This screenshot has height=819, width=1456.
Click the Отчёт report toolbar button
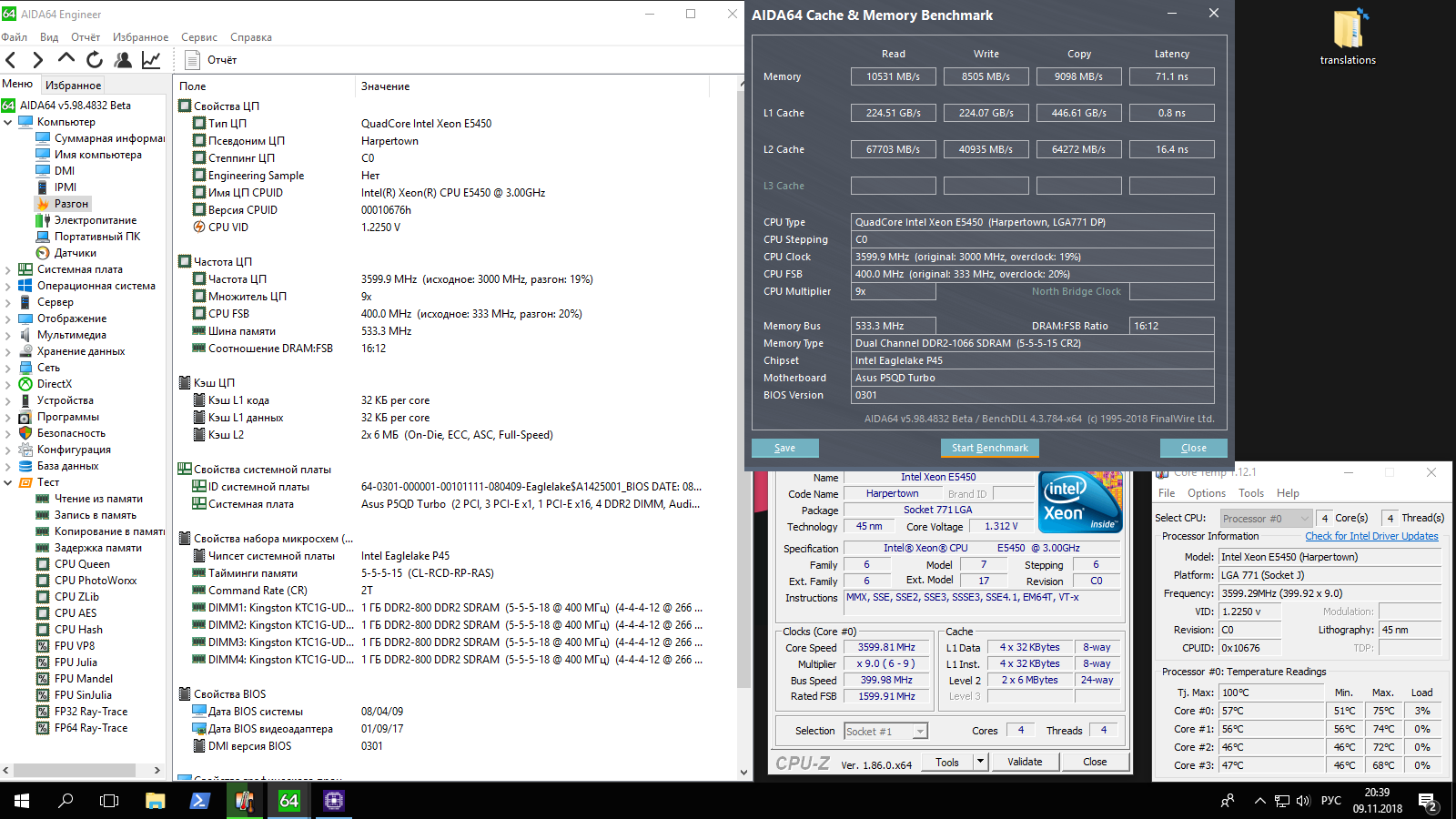211,60
